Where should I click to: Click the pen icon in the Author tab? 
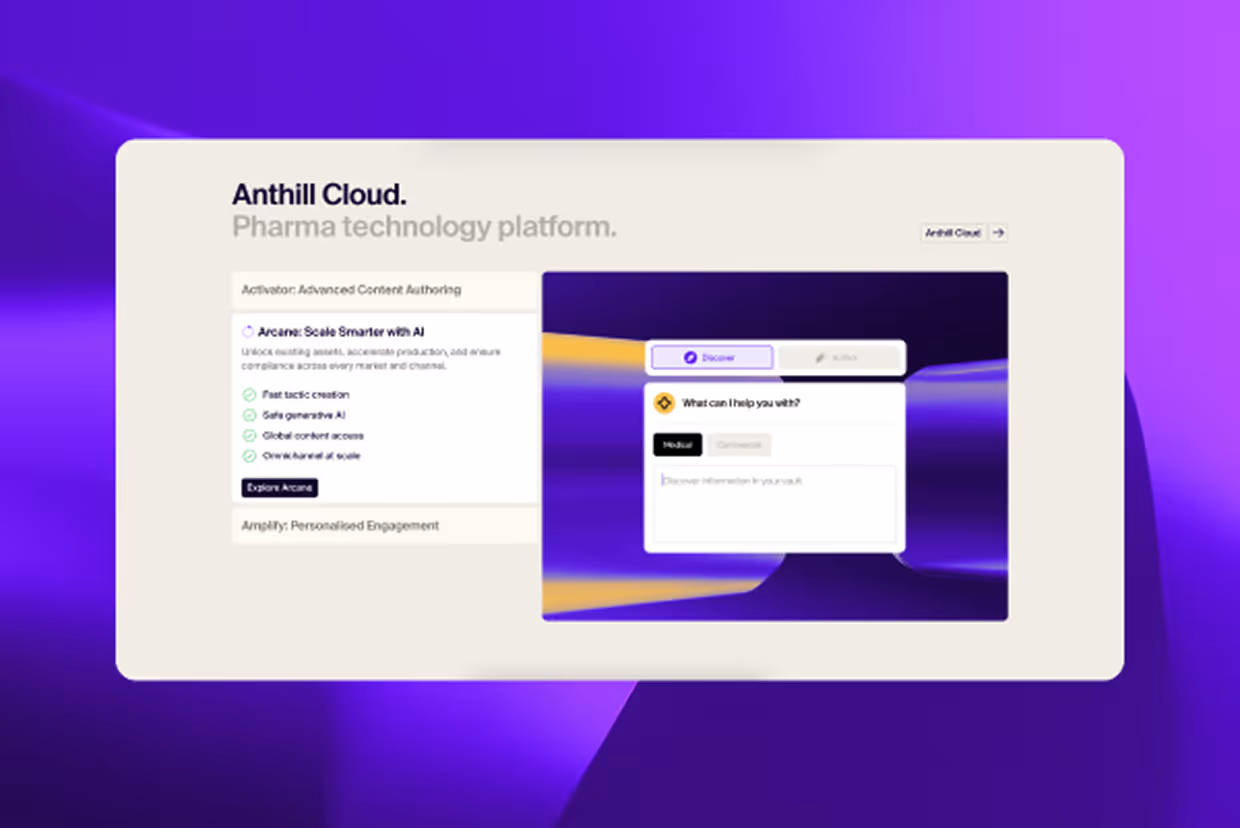click(820, 357)
